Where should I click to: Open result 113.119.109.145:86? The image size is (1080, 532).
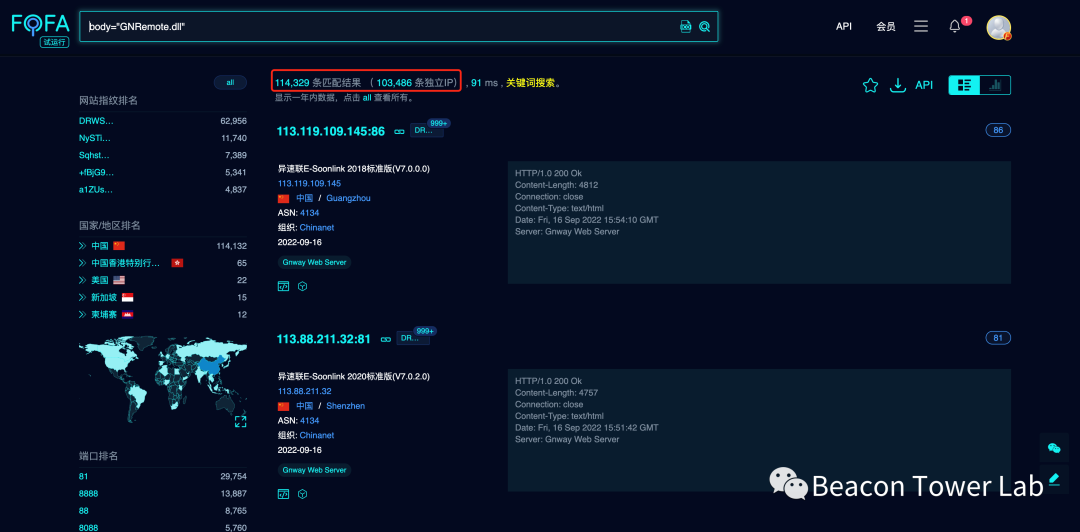[331, 131]
